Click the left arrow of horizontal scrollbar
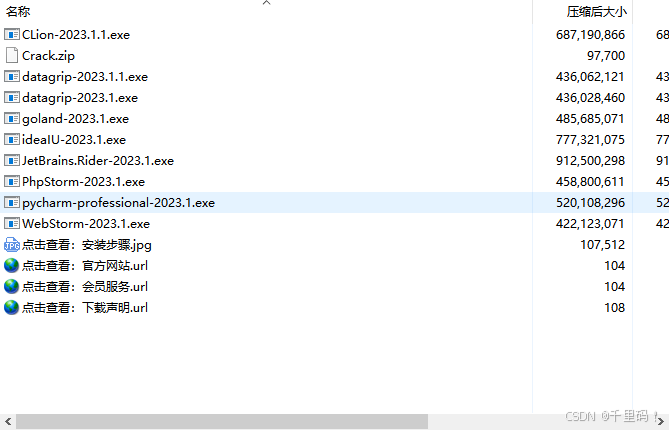 tap(8, 421)
